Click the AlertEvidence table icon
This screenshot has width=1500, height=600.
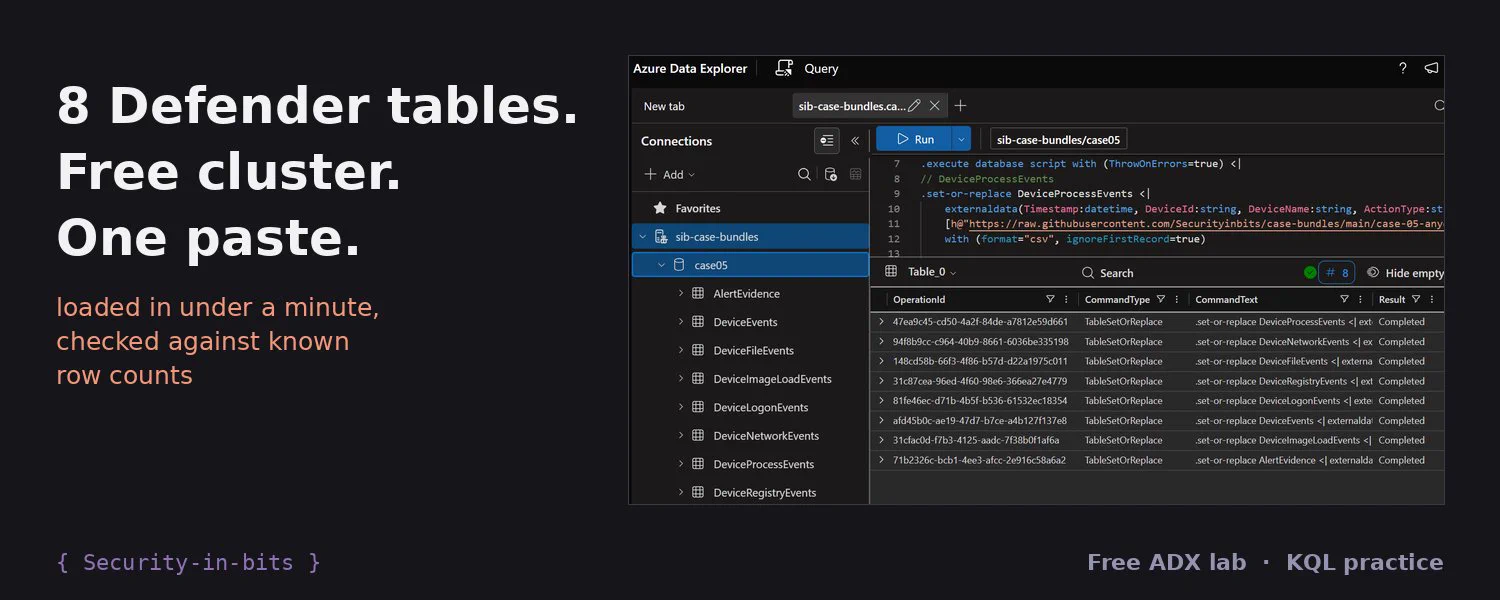click(698, 293)
